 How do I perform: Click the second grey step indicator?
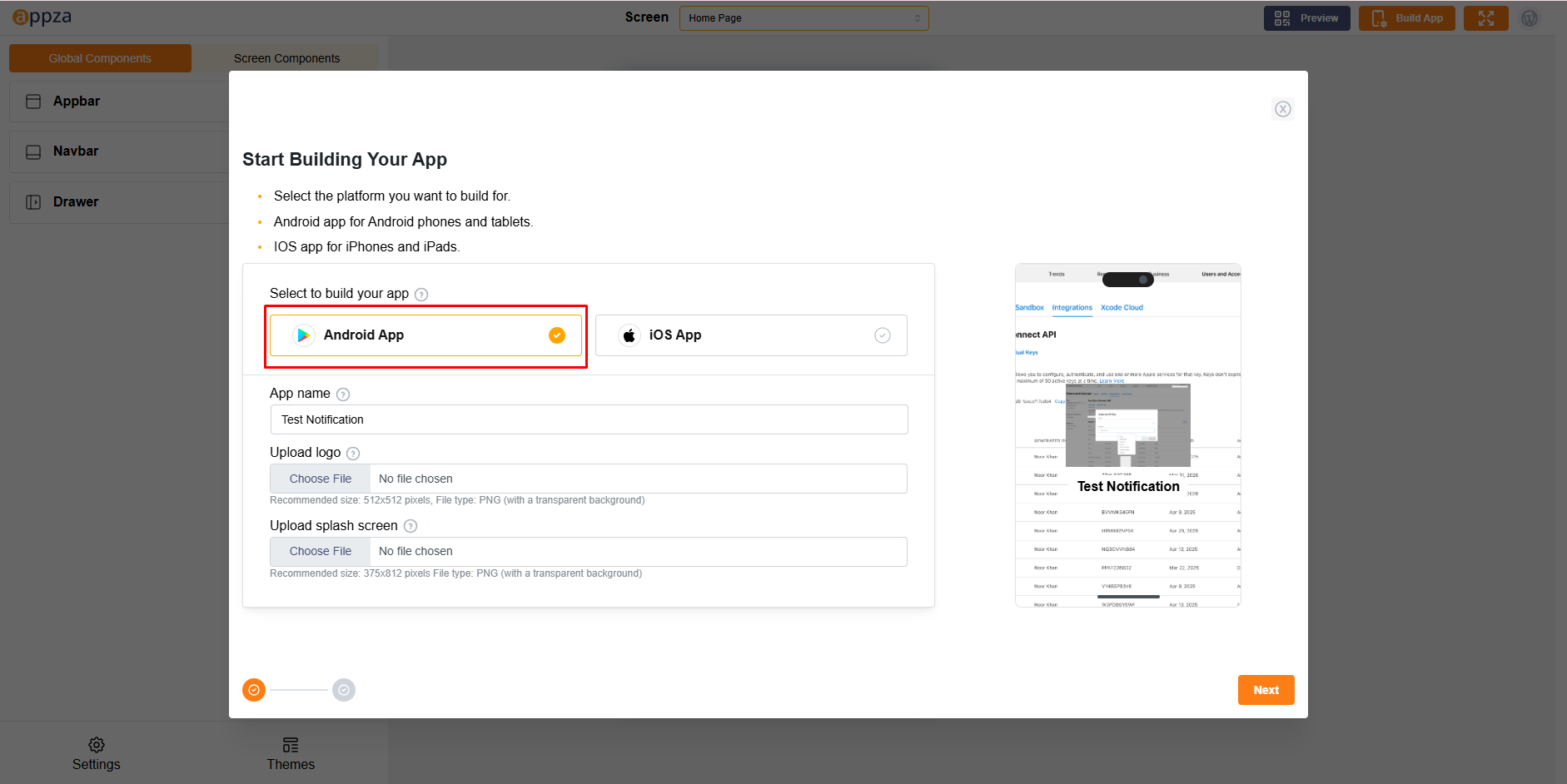coord(344,690)
